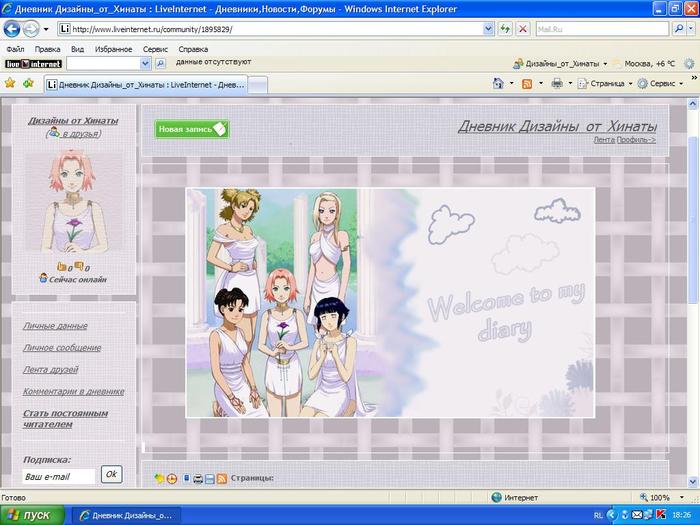Viewport: 700px width, 525px height.
Task: Print the page with the printer toolbar icon
Action: point(557,83)
